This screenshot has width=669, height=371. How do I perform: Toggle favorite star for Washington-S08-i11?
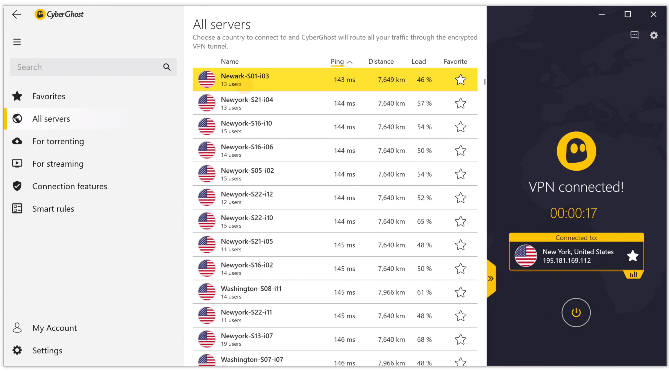[x=460, y=292]
